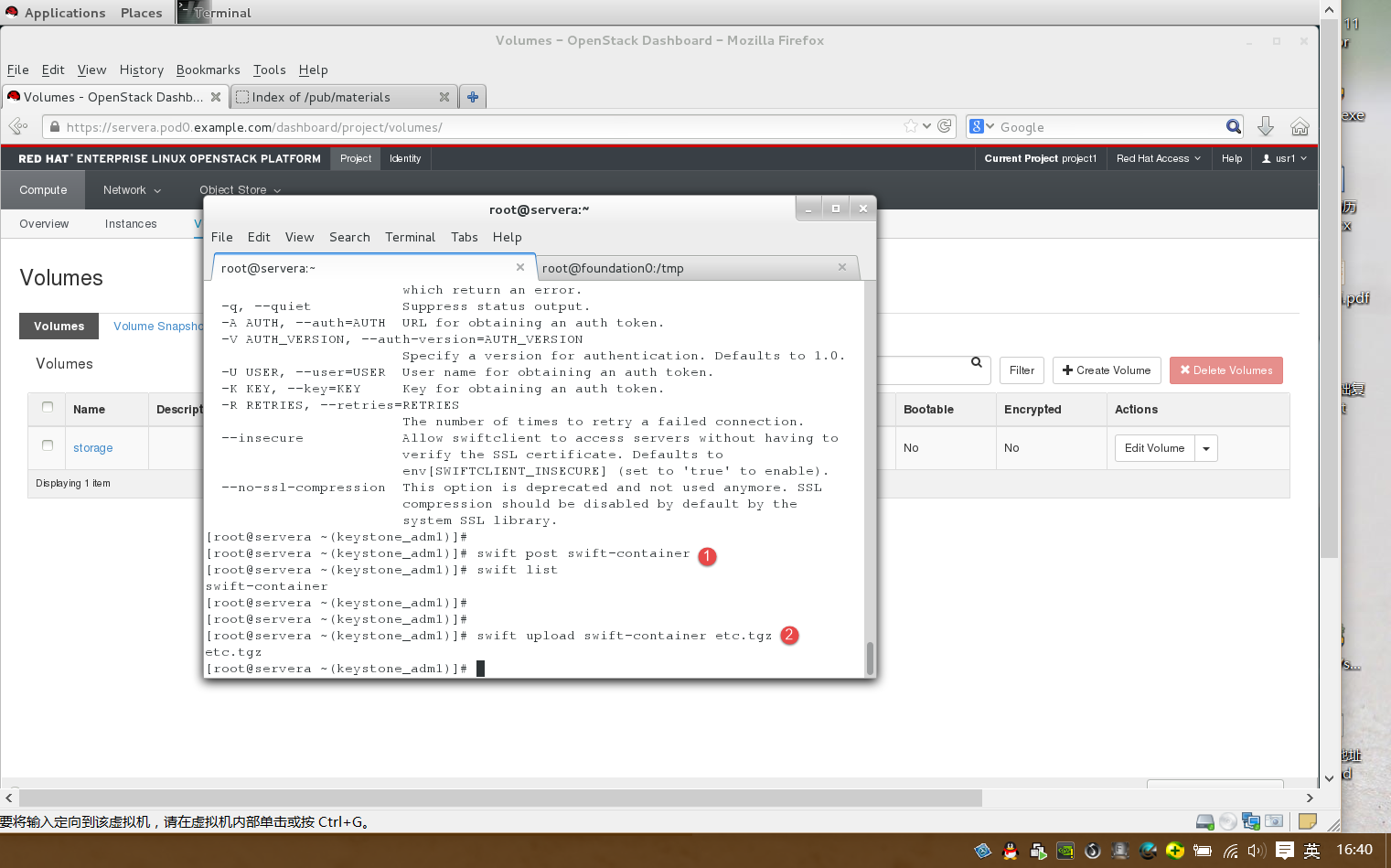
Task: Click the network adapter icon in VM status bar
Action: coord(1251,821)
